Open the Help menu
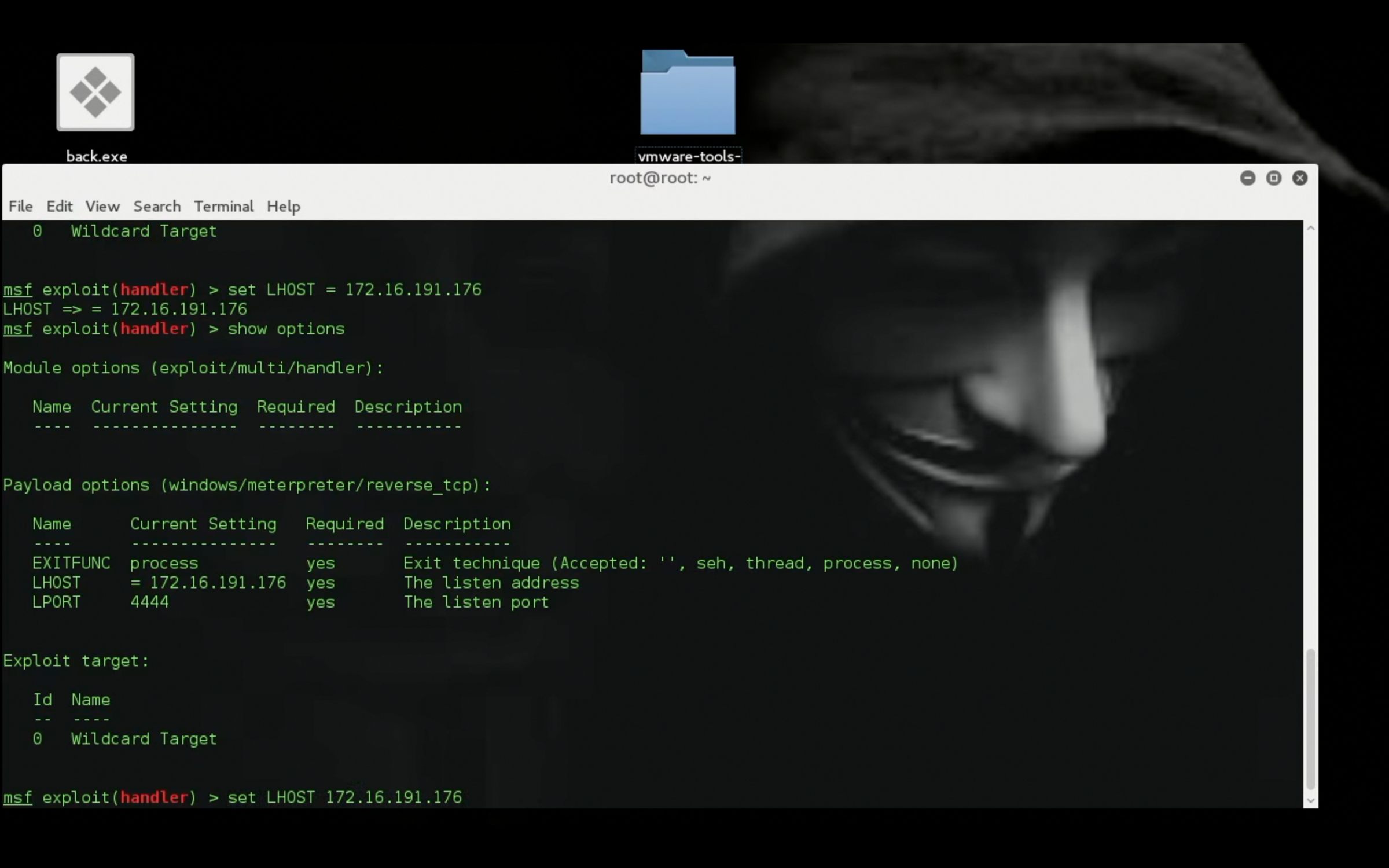Viewport: 1389px width, 868px height. [x=283, y=207]
